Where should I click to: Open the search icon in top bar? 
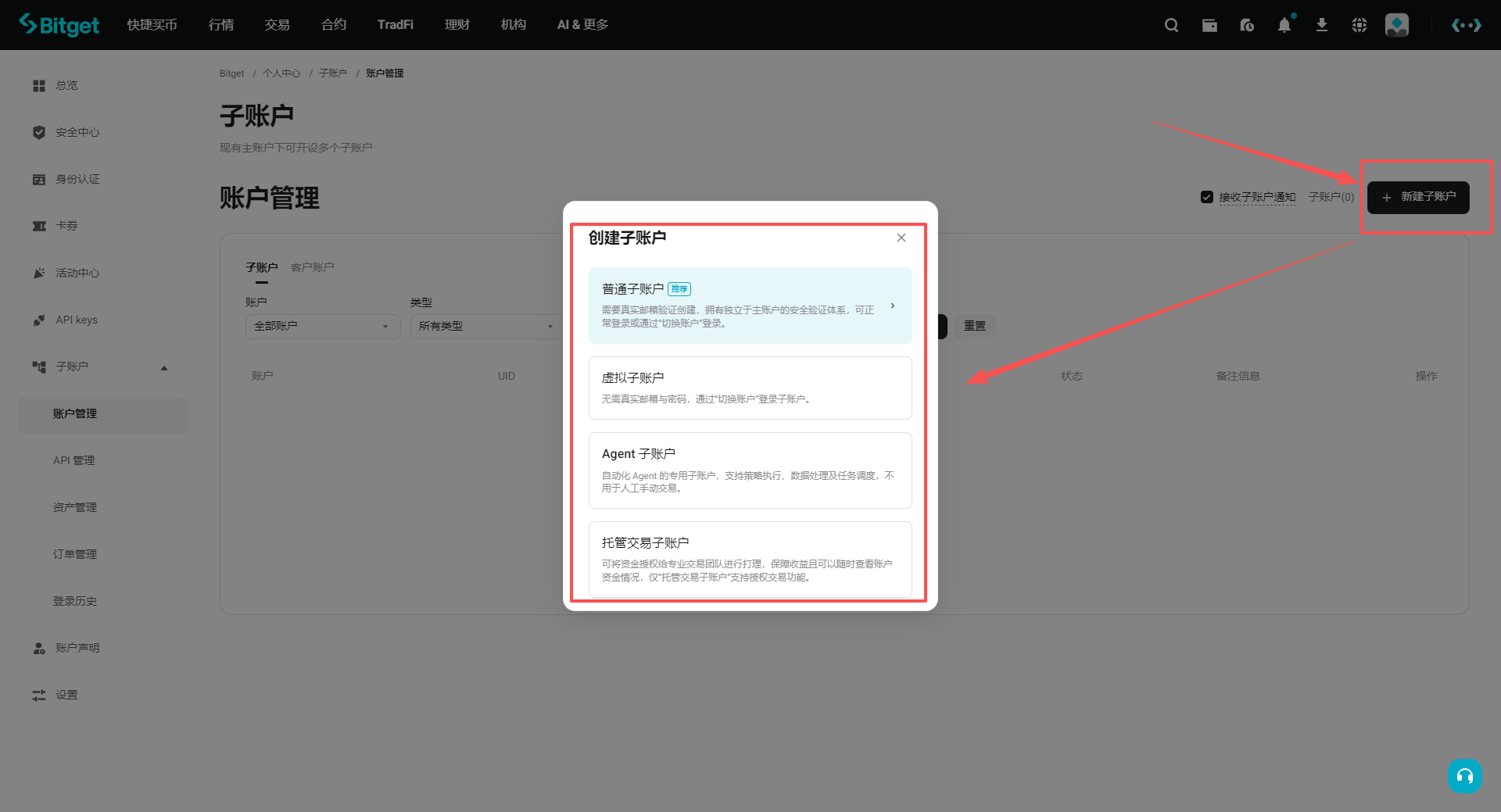1171,25
